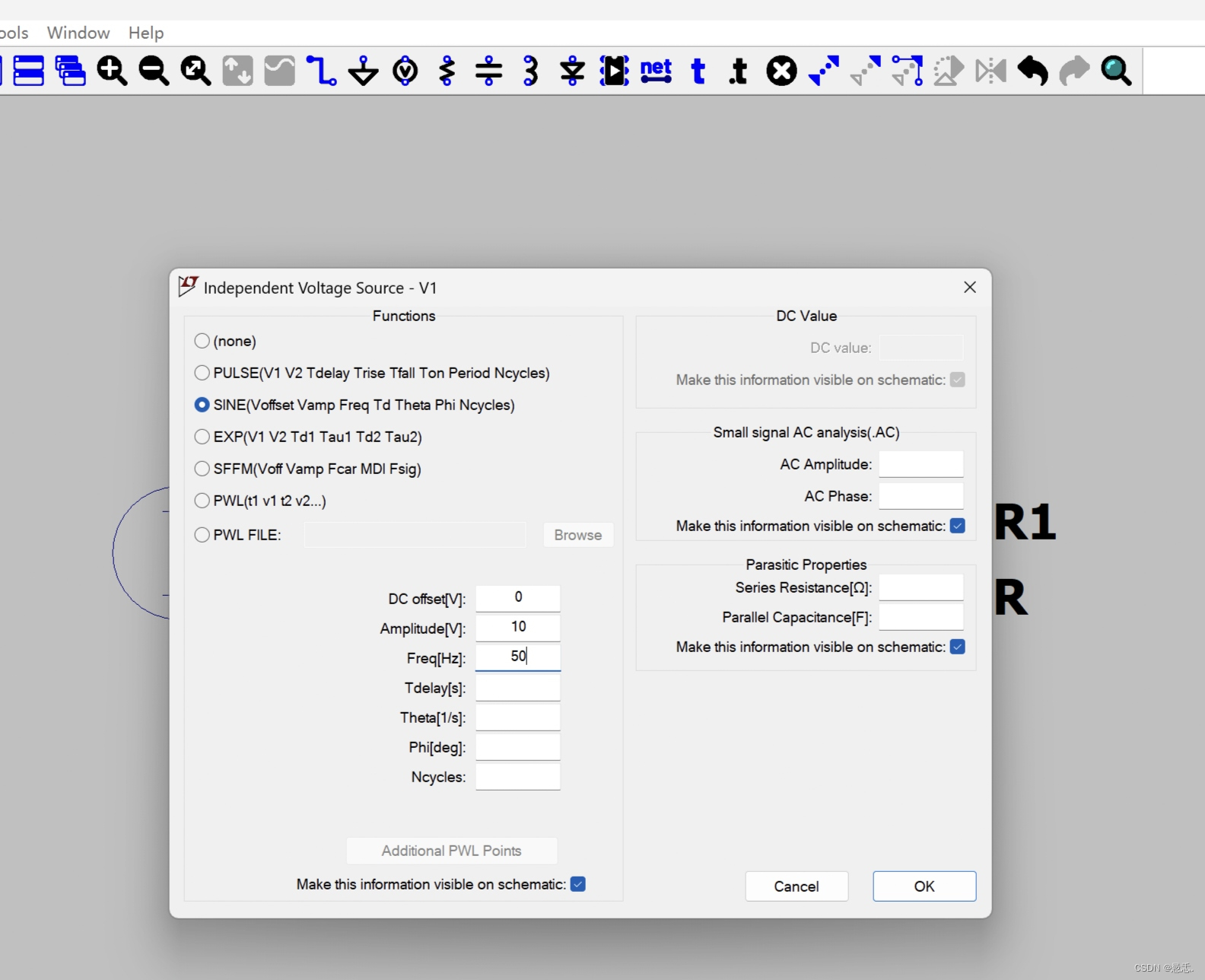Click the Cancel button
The width and height of the screenshot is (1205, 980).
click(x=796, y=886)
